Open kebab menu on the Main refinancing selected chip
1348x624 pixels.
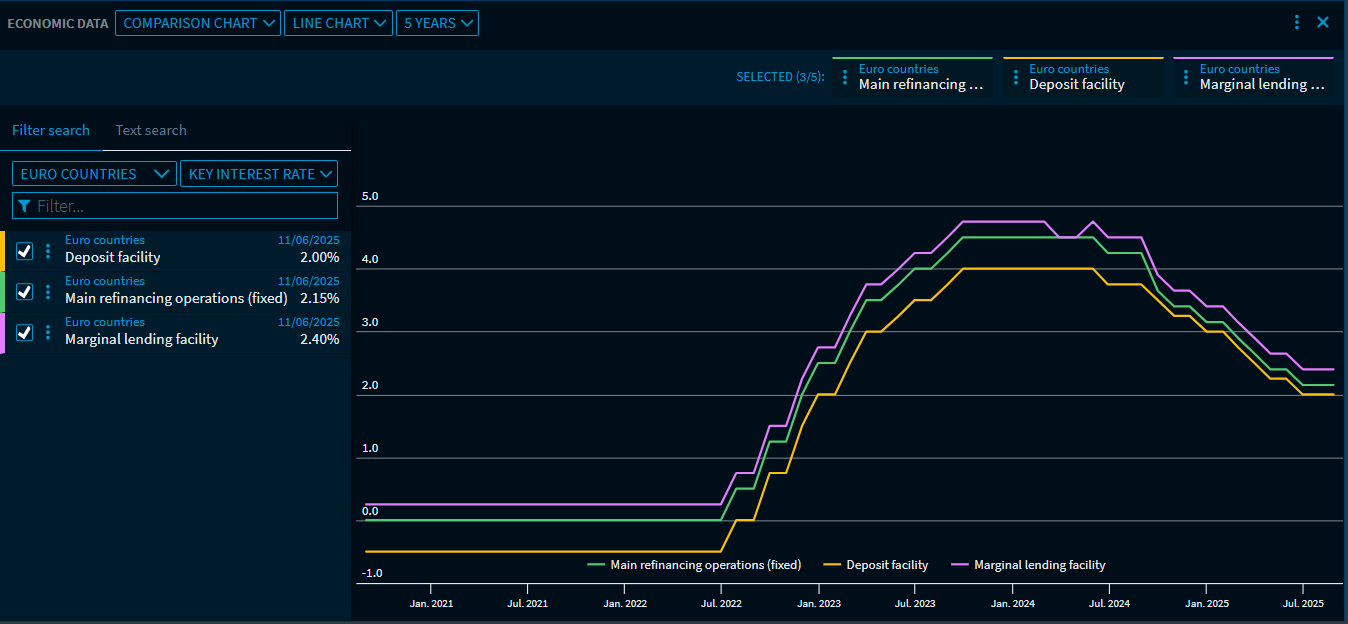pyautogui.click(x=844, y=77)
